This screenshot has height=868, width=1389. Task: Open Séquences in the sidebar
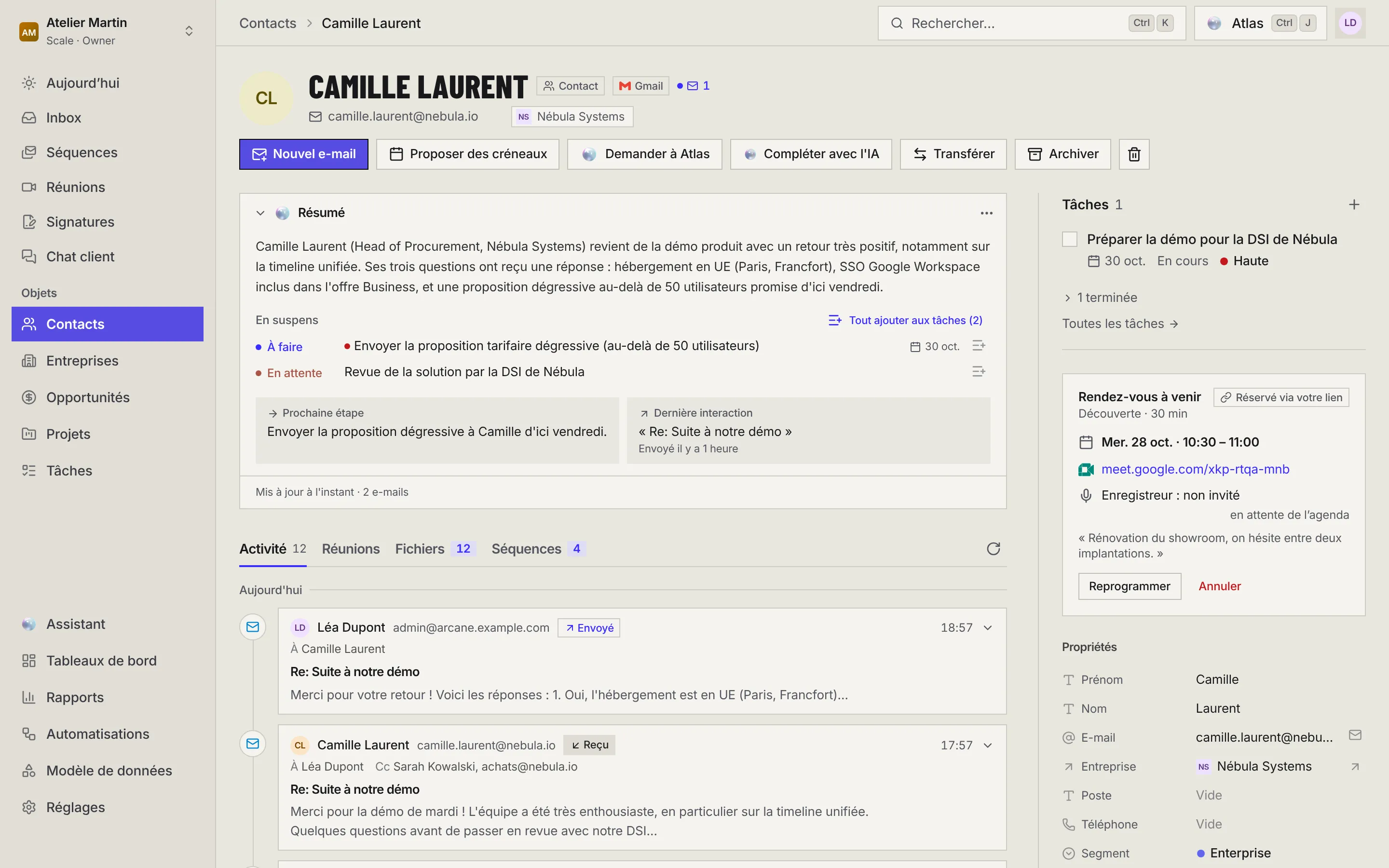click(108, 152)
